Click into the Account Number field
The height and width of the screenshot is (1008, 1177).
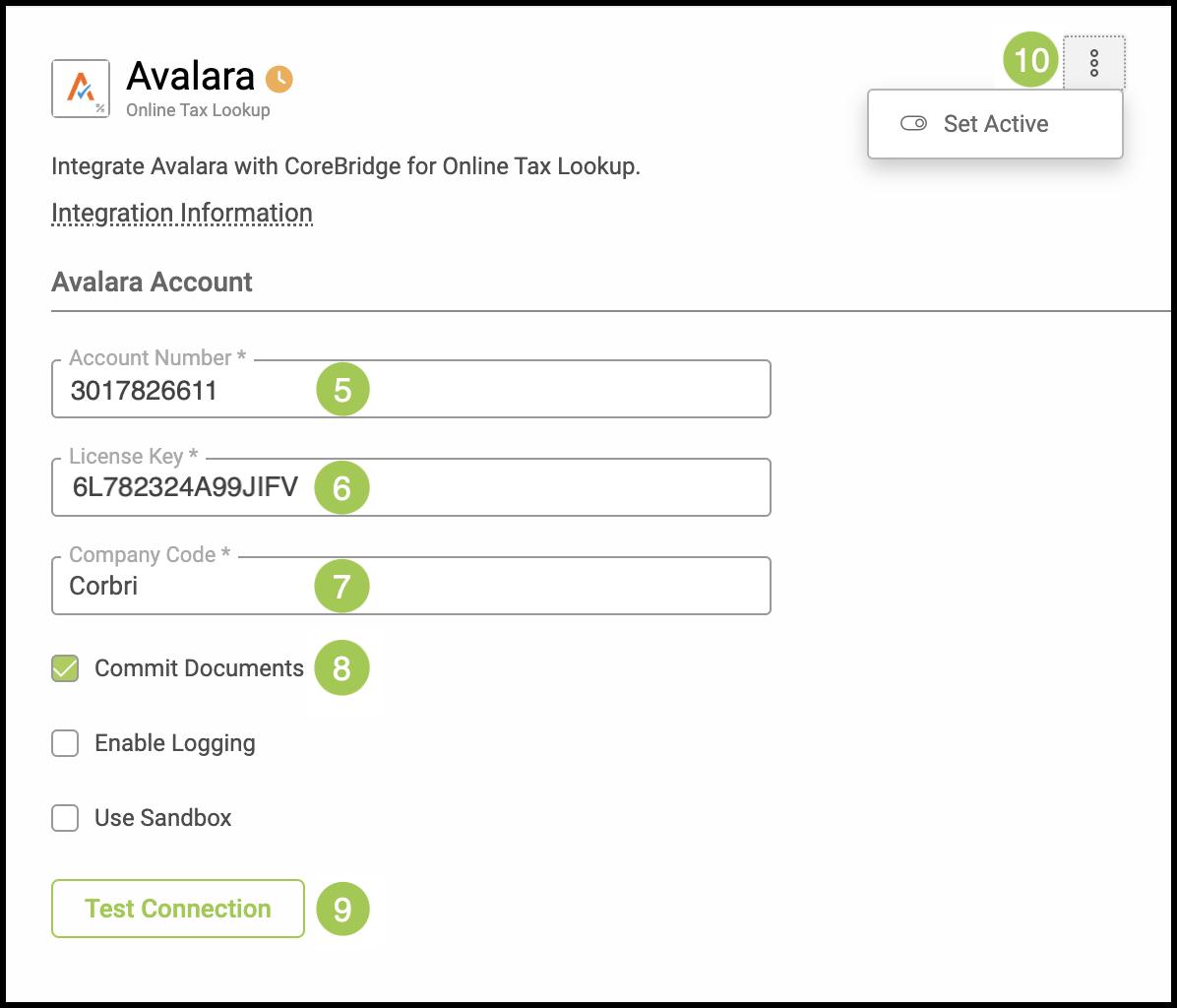(410, 389)
